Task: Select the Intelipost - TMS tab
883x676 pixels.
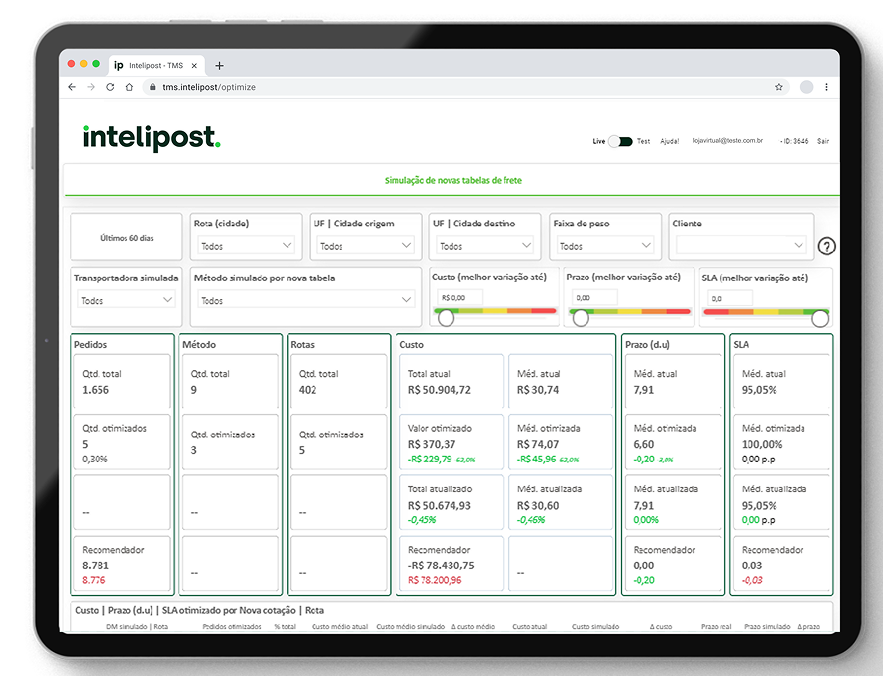Action: tap(156, 65)
